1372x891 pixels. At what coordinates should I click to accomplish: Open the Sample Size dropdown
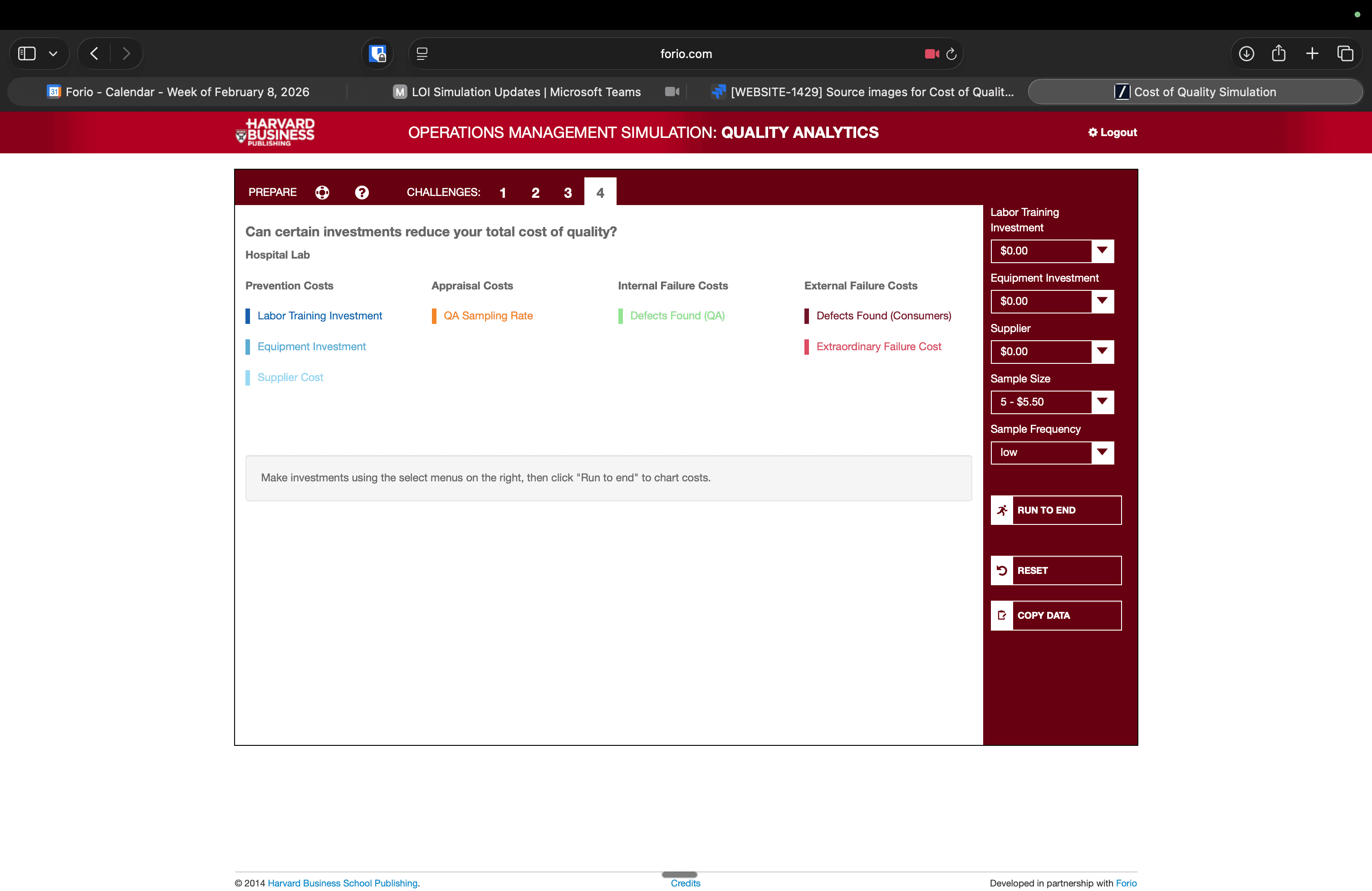point(1103,401)
